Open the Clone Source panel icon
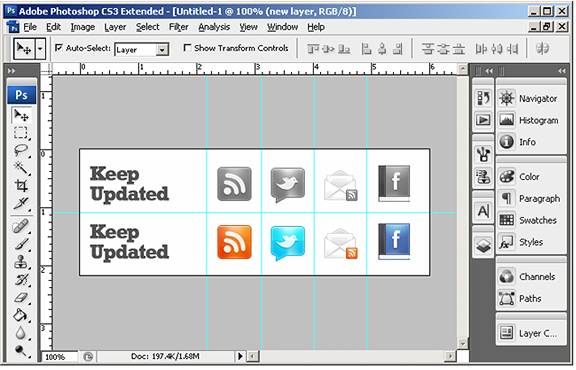The image size is (576, 370). pyautogui.click(x=483, y=176)
